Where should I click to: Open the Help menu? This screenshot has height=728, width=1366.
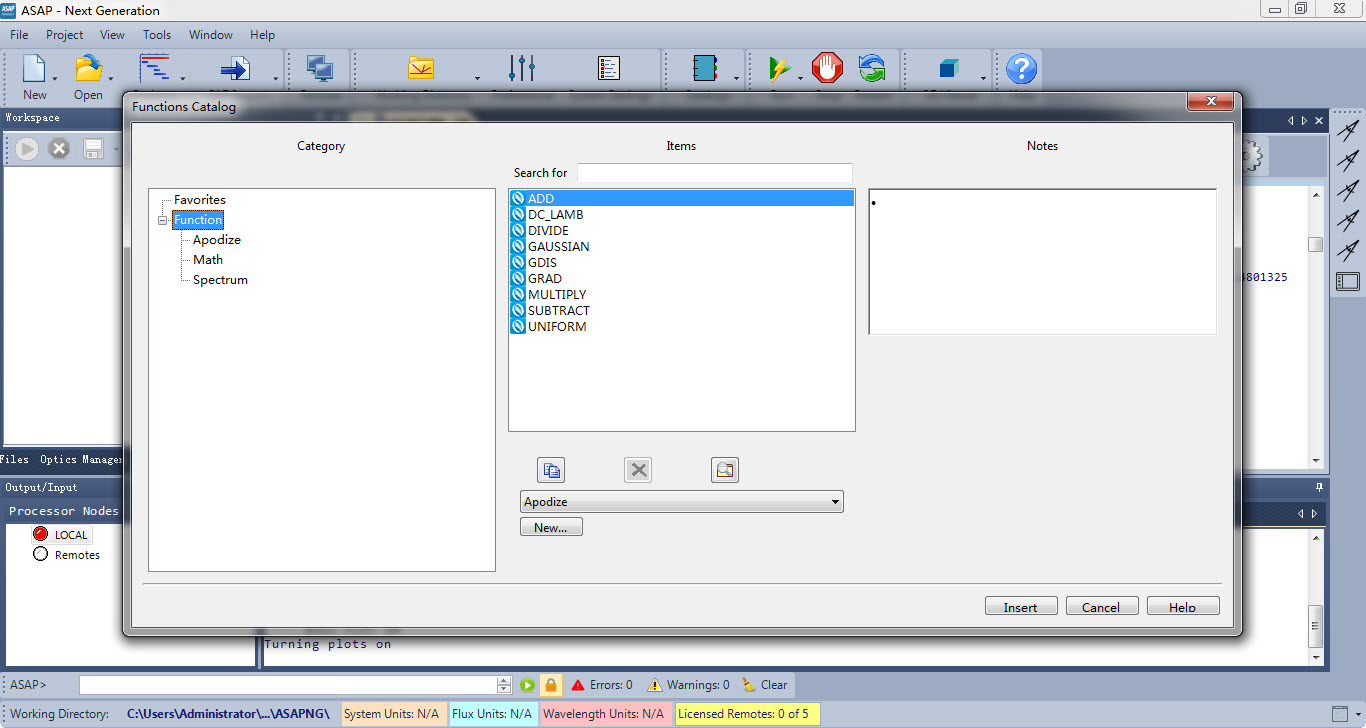[263, 34]
